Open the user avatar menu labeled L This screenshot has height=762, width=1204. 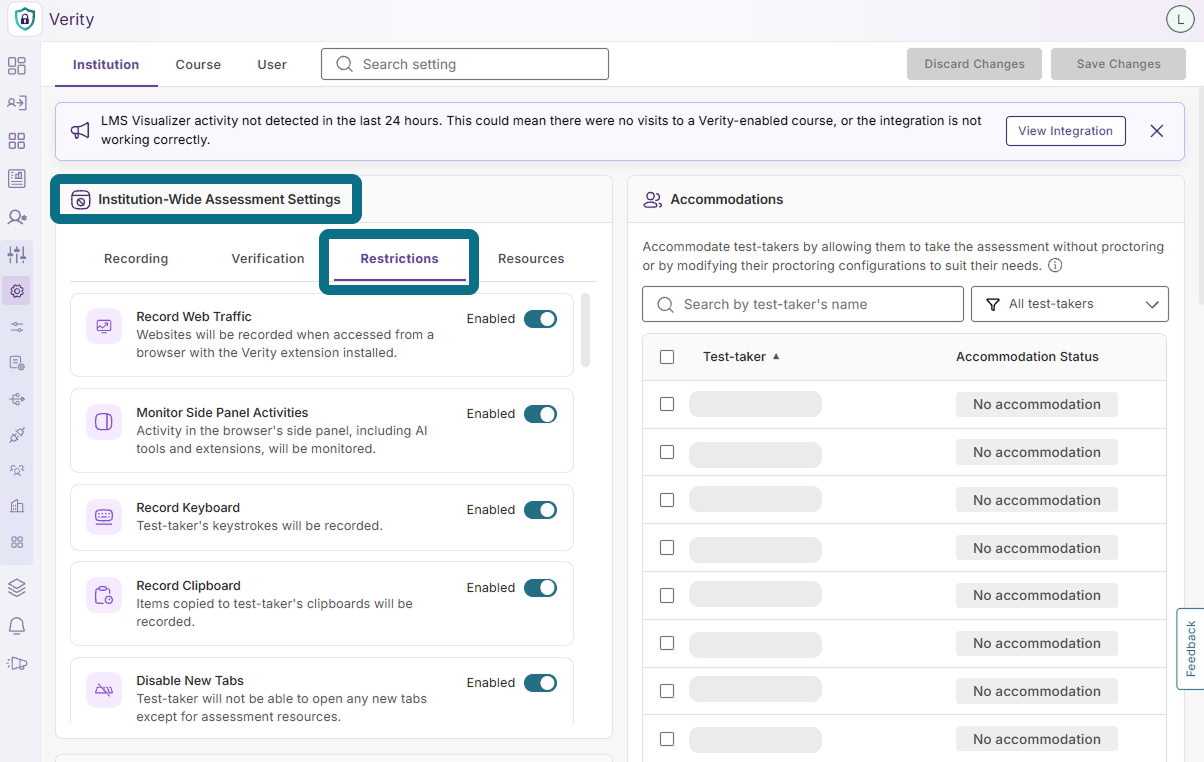[x=1180, y=19]
